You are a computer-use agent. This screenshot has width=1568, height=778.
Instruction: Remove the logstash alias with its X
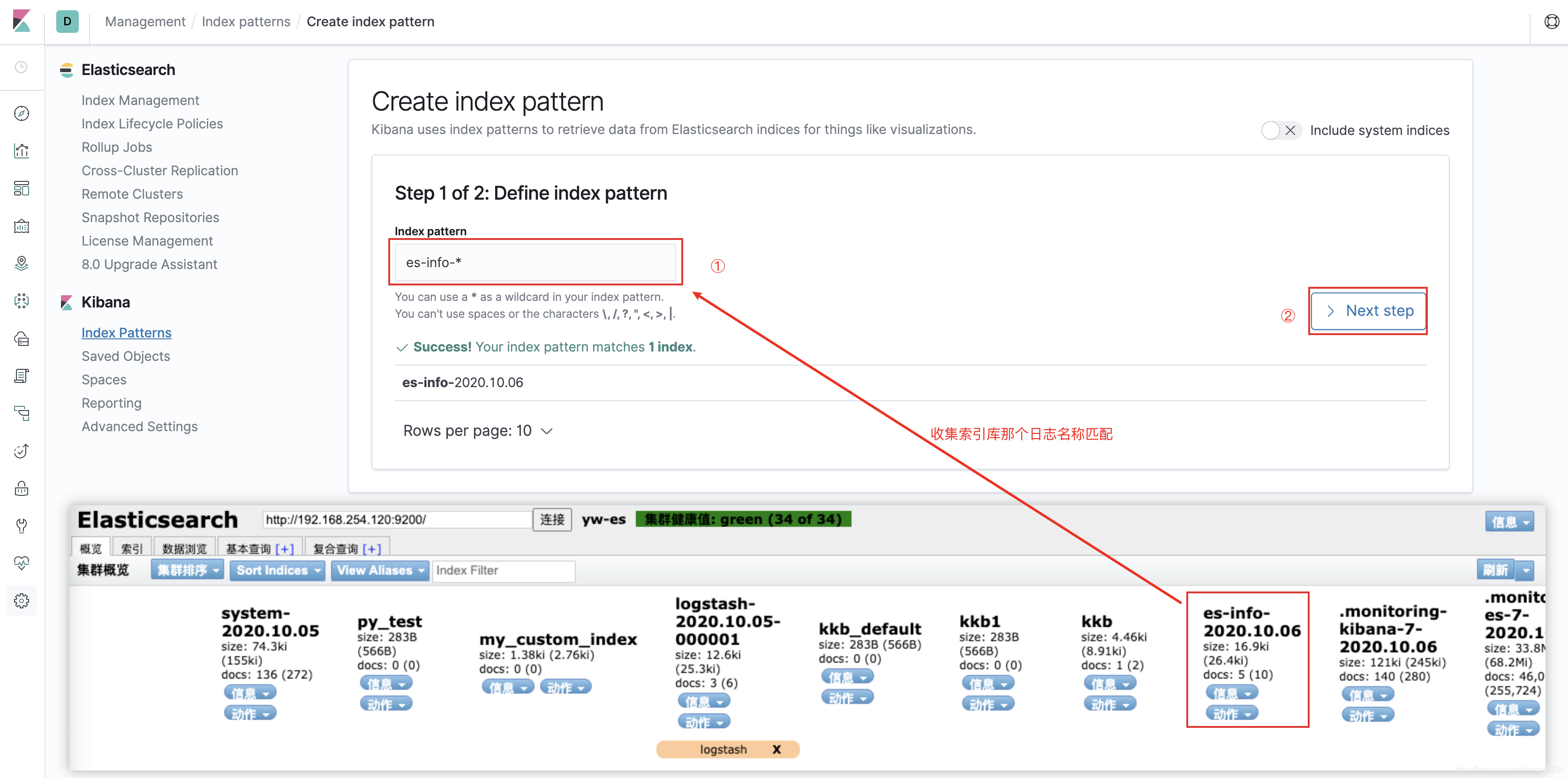pos(776,749)
